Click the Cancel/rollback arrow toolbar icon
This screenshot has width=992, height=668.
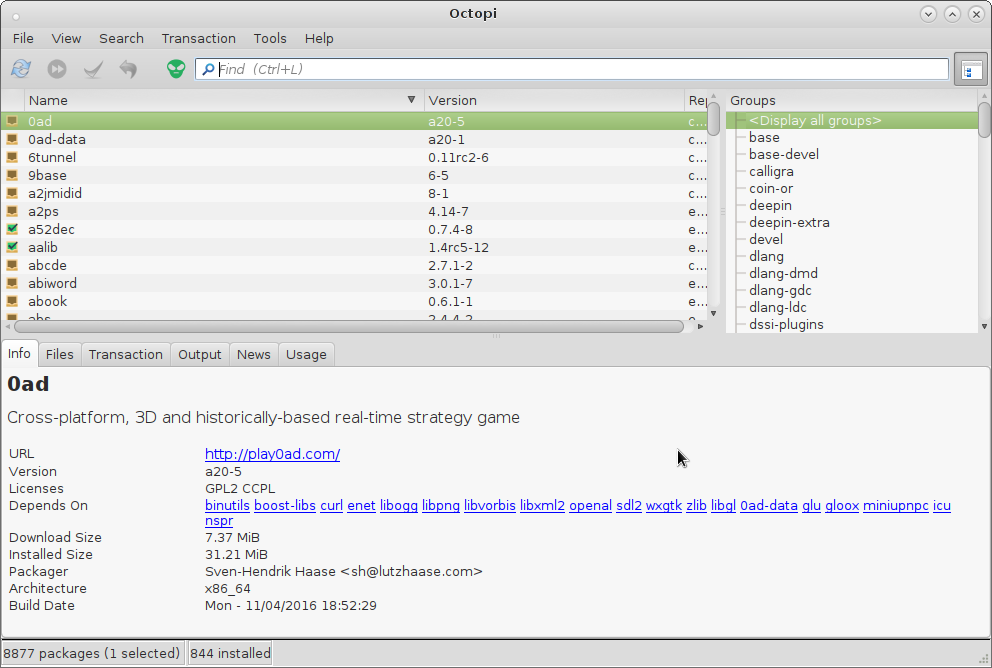pyautogui.click(x=128, y=69)
